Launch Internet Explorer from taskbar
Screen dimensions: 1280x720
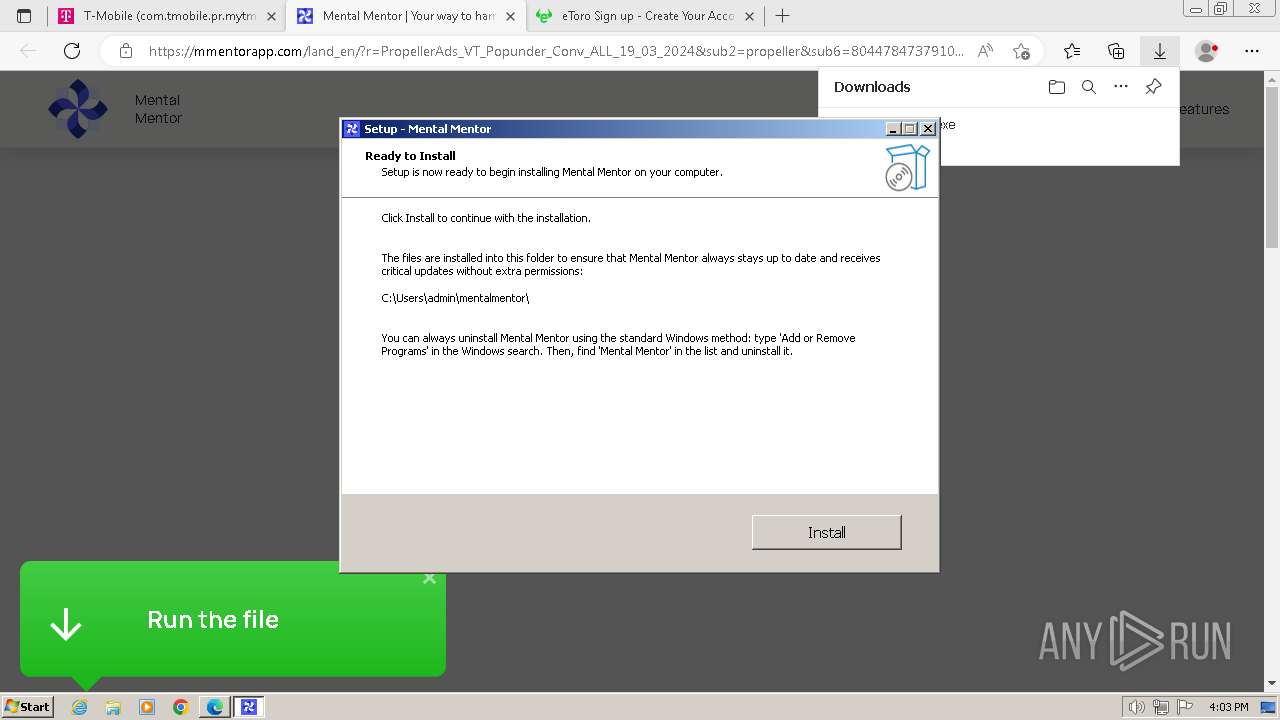tap(79, 707)
